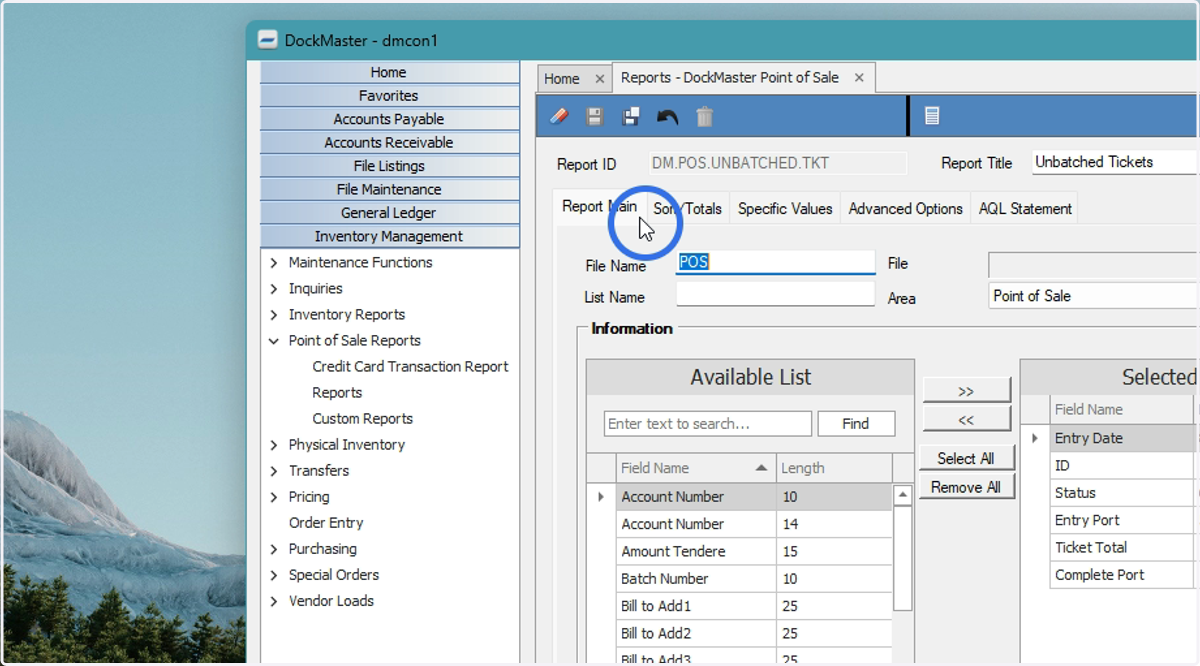Close the Home tab
This screenshot has height=666, width=1200.
pyautogui.click(x=600, y=79)
